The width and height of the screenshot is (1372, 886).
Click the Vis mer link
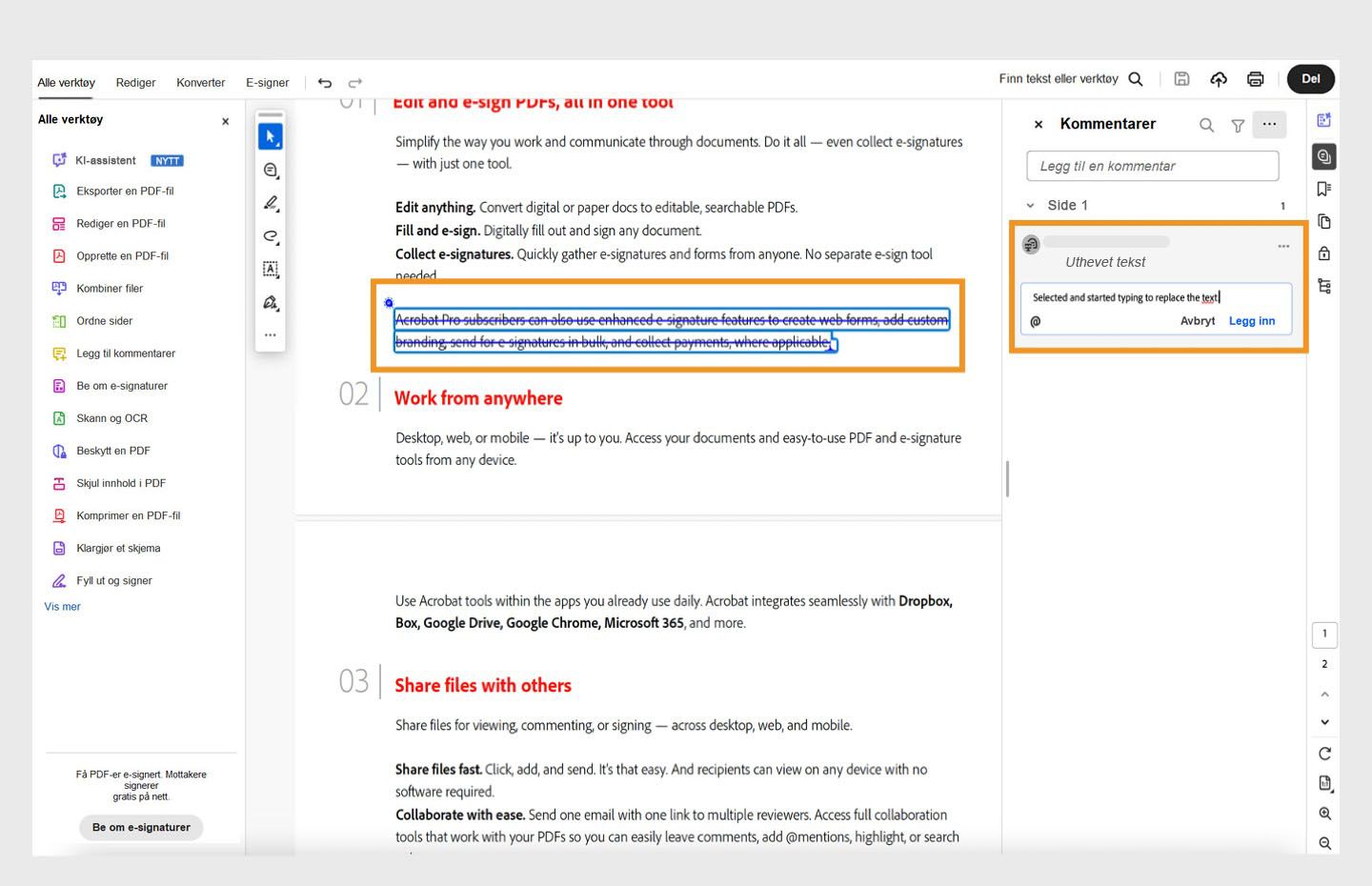click(x=63, y=607)
